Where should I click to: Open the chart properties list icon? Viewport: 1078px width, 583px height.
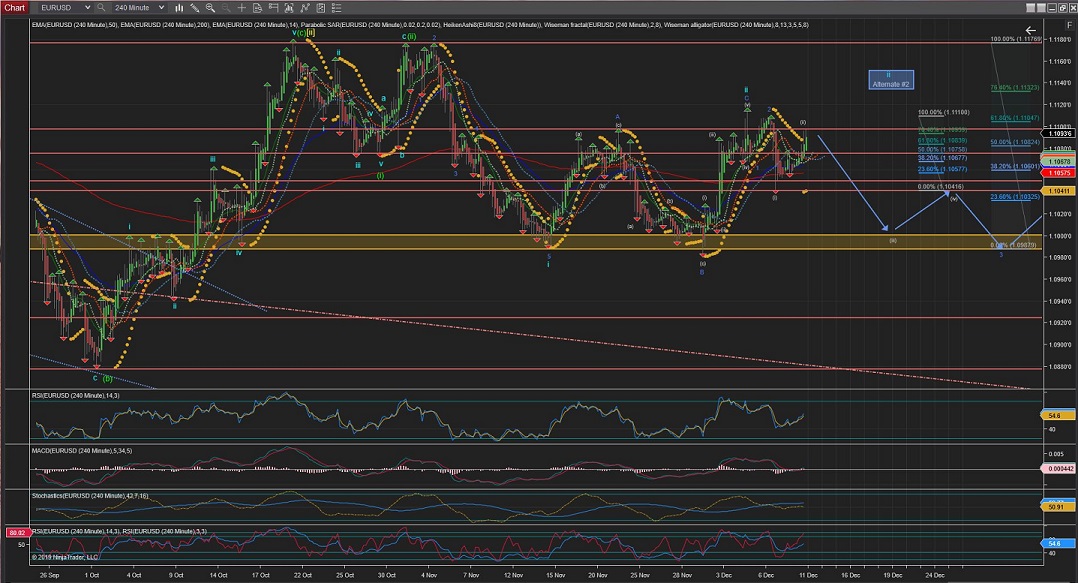[x=336, y=8]
